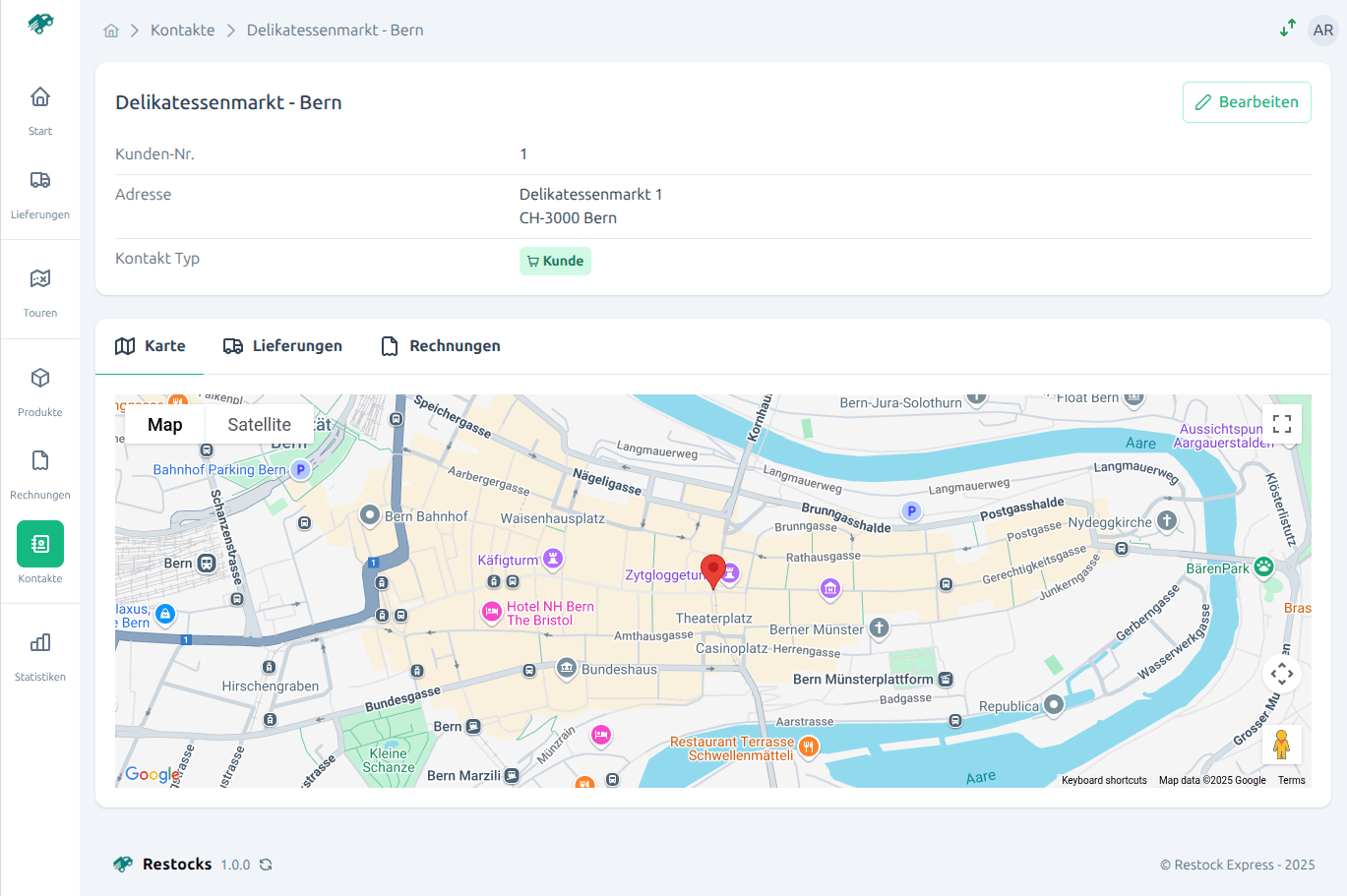
Task: Open Produkte in the sidebar
Action: coord(40,390)
